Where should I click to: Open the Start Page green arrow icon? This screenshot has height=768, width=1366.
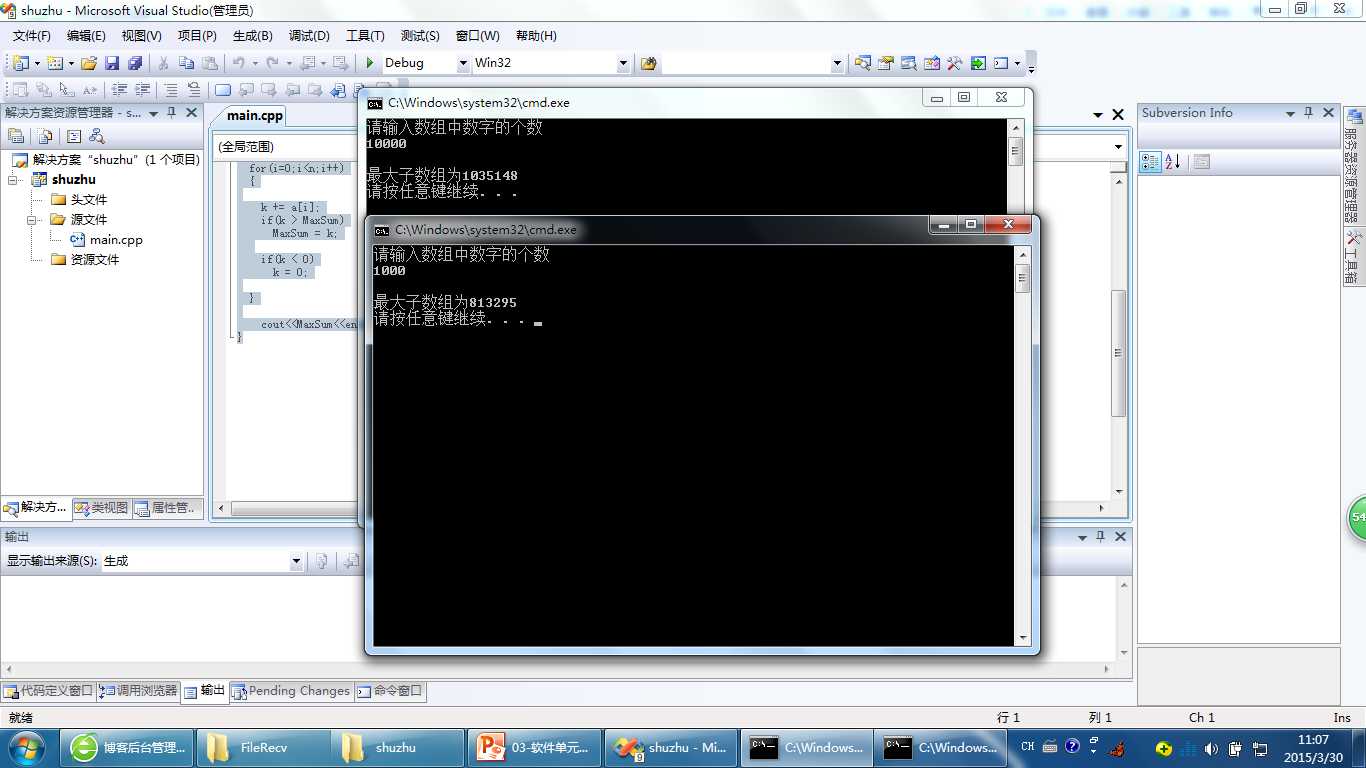tap(978, 63)
